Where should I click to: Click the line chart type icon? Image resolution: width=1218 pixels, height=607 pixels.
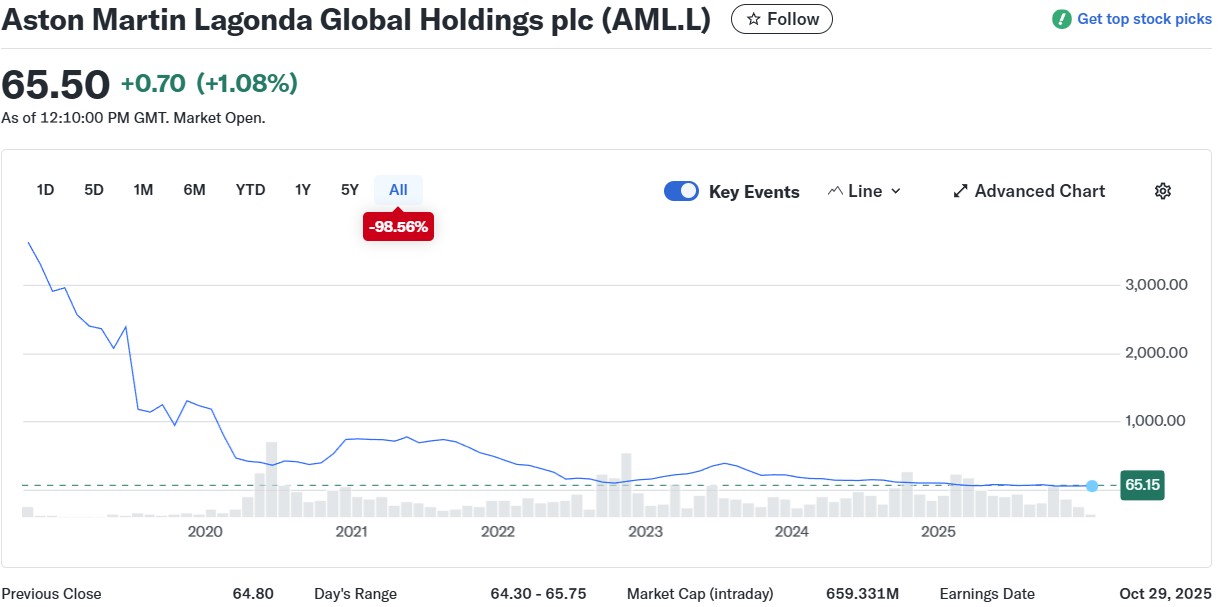click(x=835, y=191)
